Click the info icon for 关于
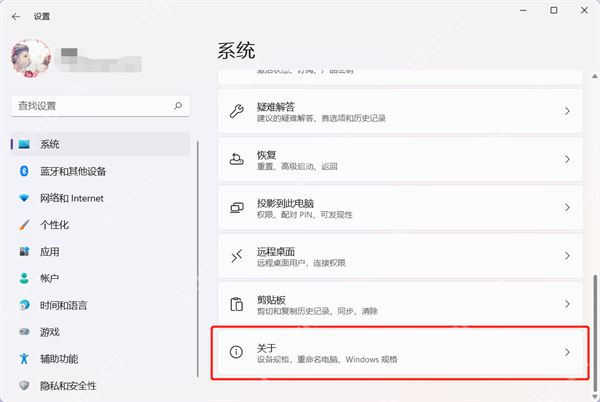The width and height of the screenshot is (600, 402). 236,352
